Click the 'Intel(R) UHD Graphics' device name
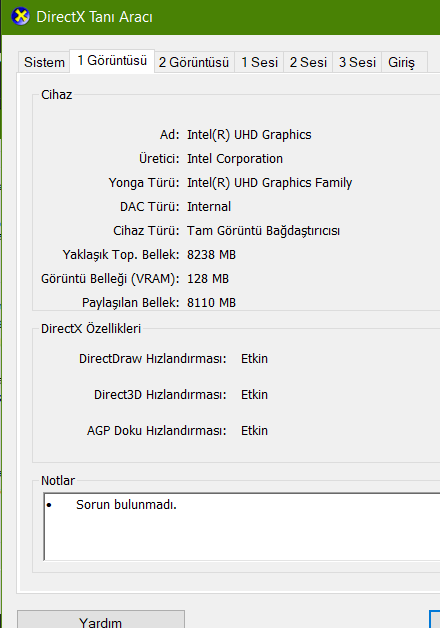This screenshot has height=628, width=440. click(x=249, y=135)
